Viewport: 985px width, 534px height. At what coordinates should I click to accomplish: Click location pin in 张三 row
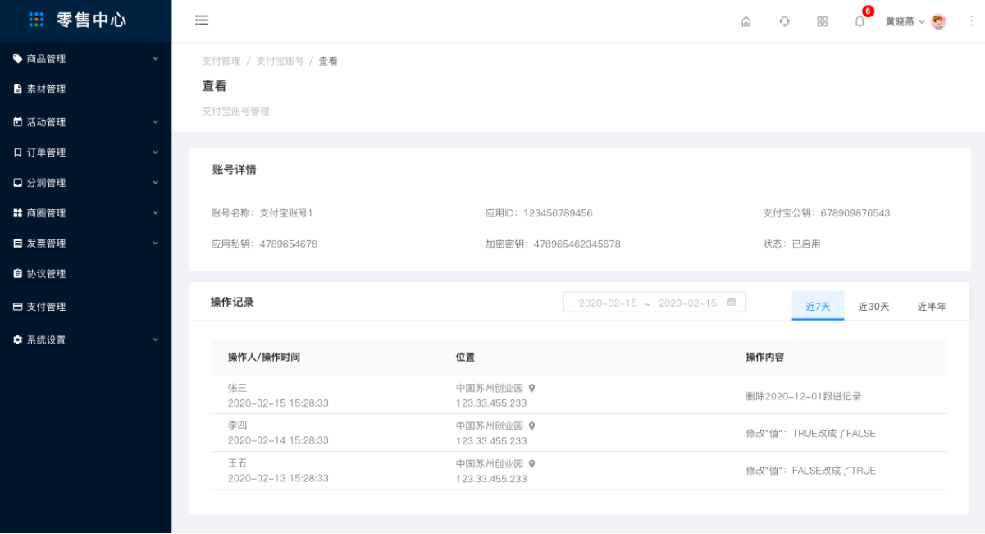(532, 388)
